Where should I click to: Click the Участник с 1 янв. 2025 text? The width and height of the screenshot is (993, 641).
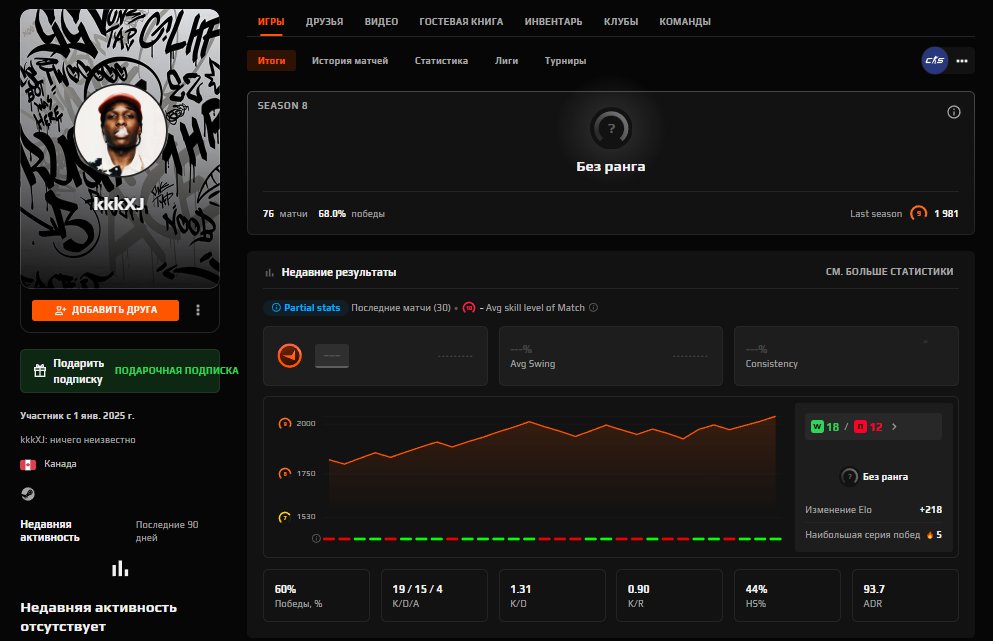[x=77, y=416]
